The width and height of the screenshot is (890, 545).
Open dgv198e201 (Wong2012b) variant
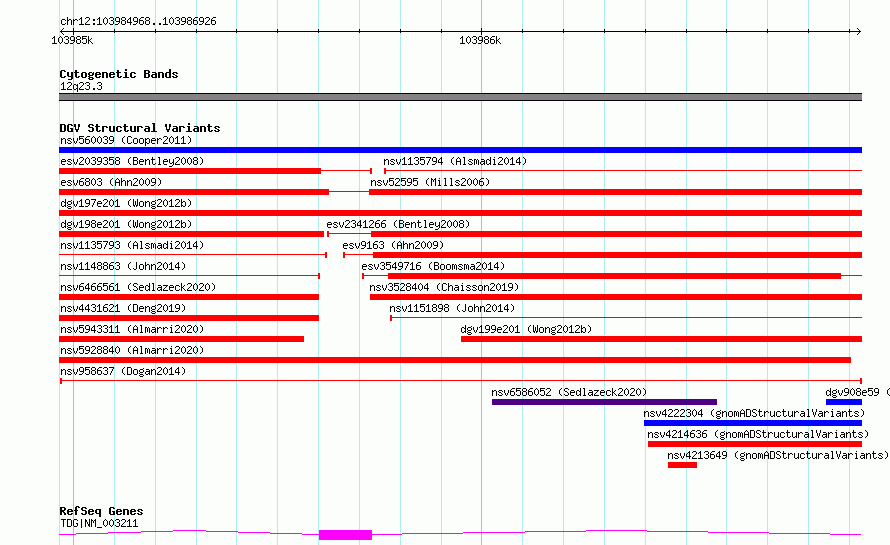point(126,224)
